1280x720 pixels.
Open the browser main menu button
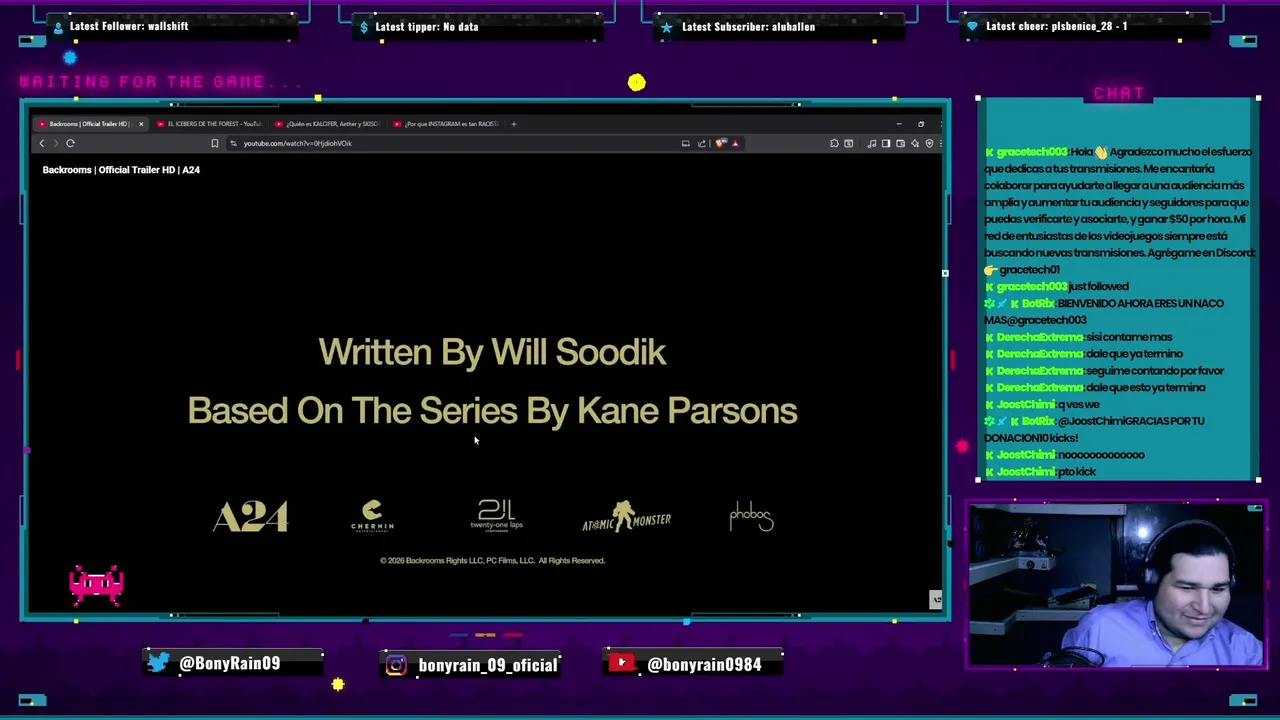point(941,143)
